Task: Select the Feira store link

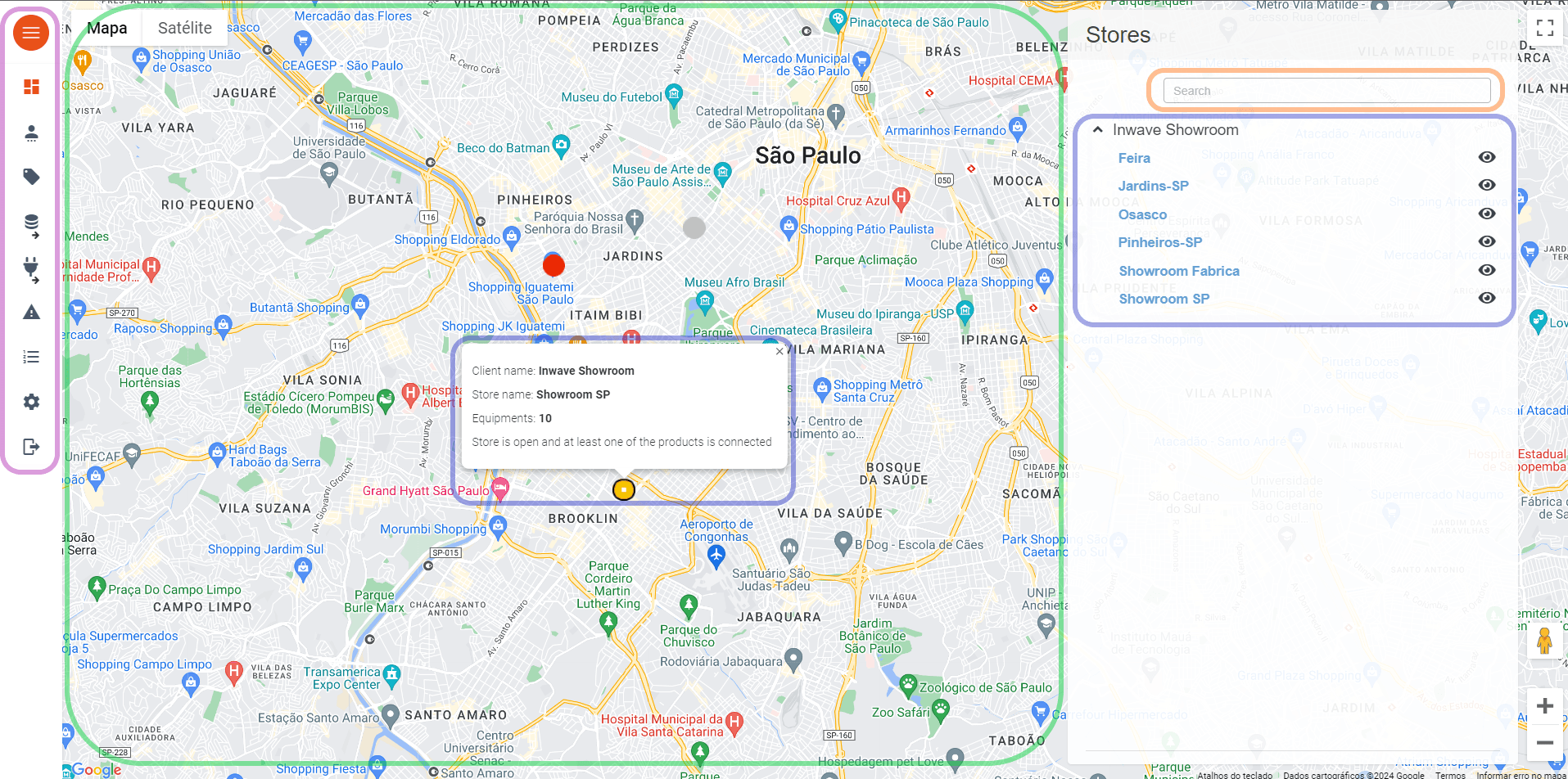Action: 1134,158
